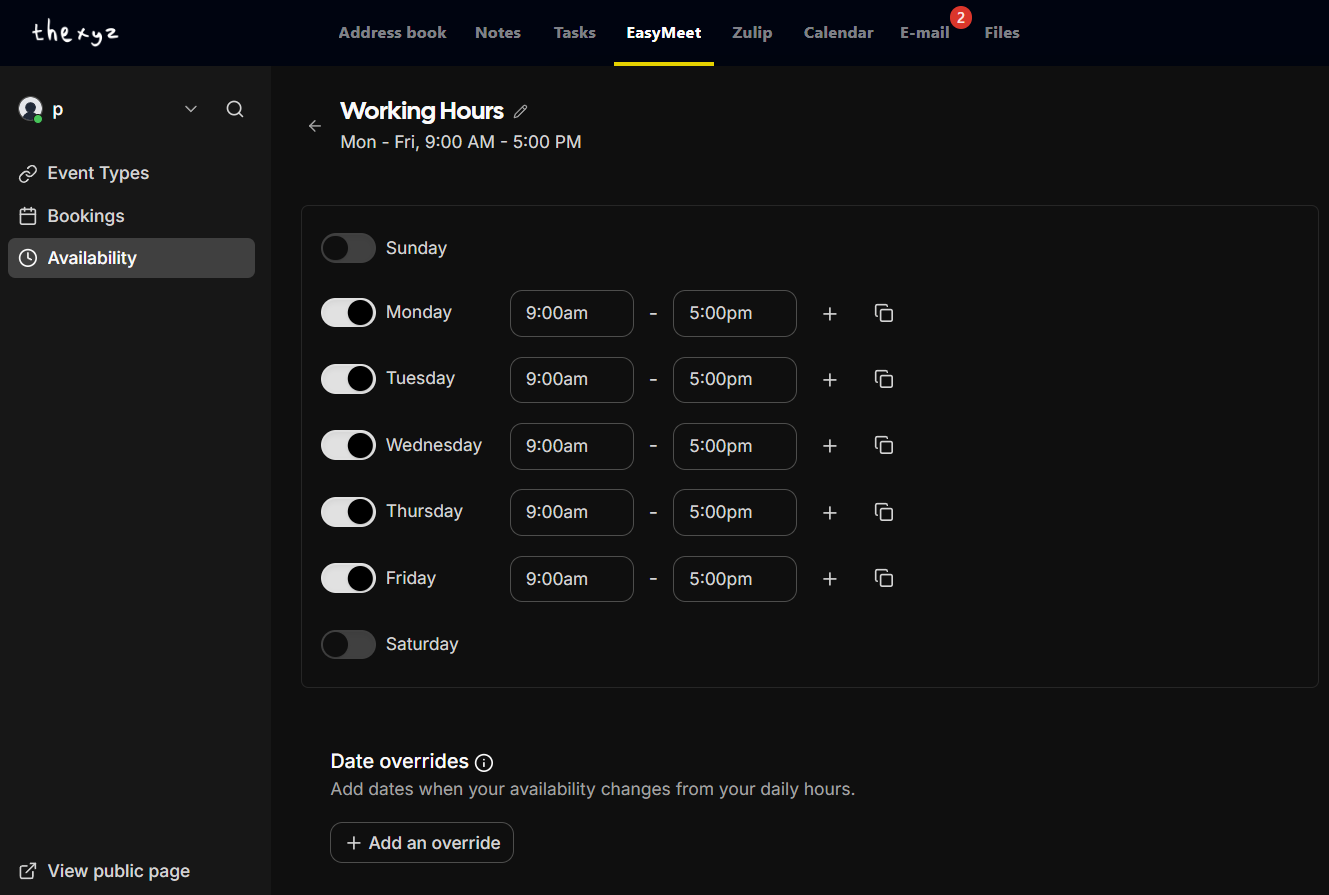Click the back arrow beside Working Hours

[x=315, y=125]
